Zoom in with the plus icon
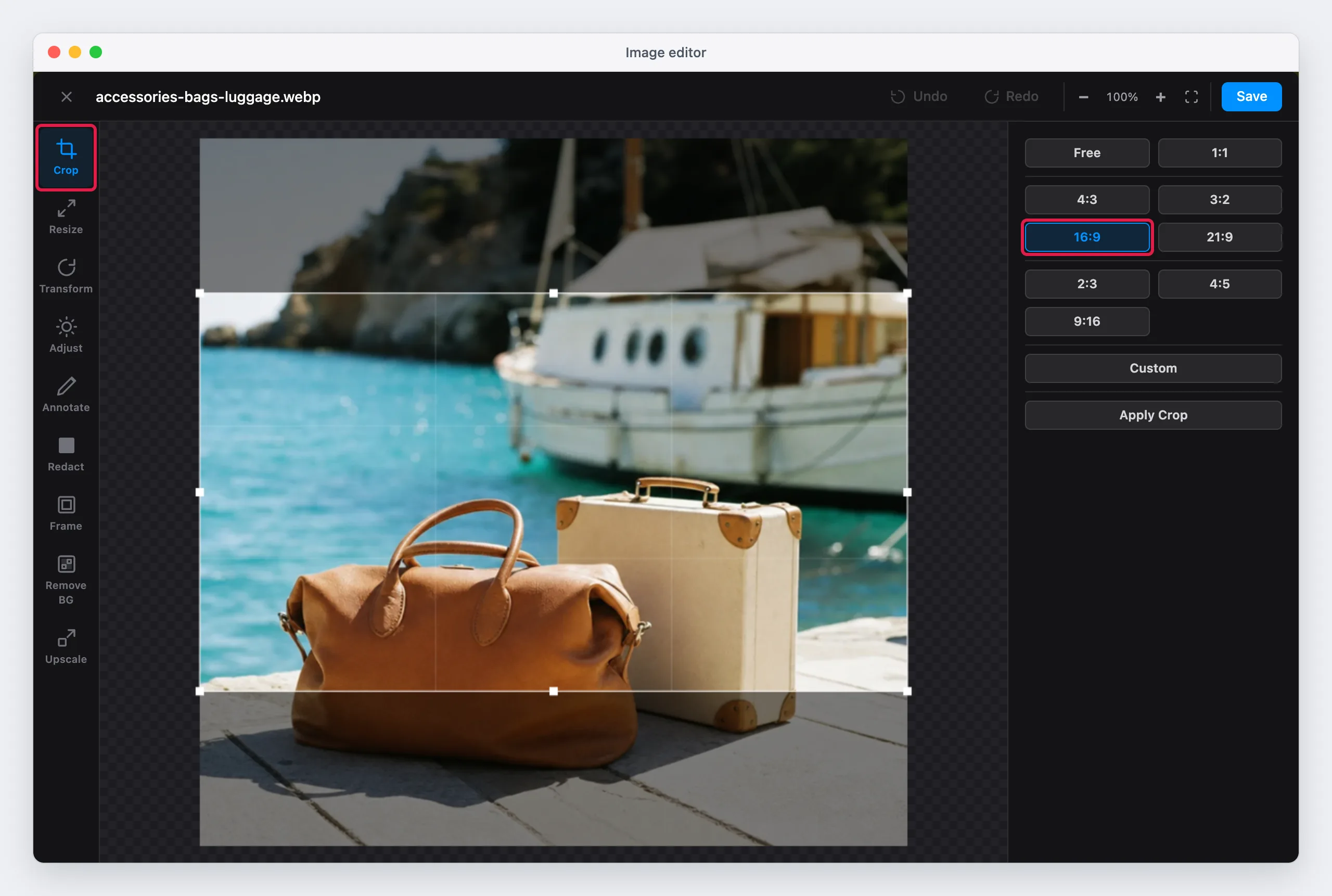 pos(1160,97)
